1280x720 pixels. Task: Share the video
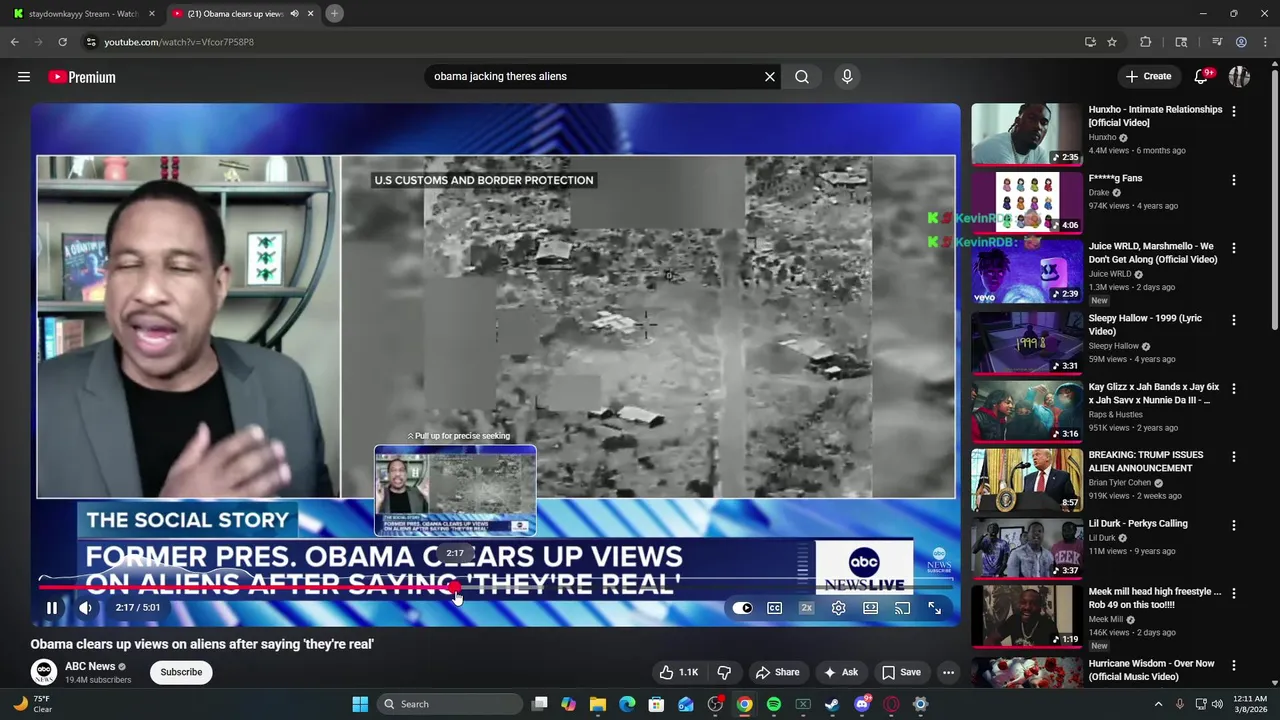pyautogui.click(x=777, y=672)
